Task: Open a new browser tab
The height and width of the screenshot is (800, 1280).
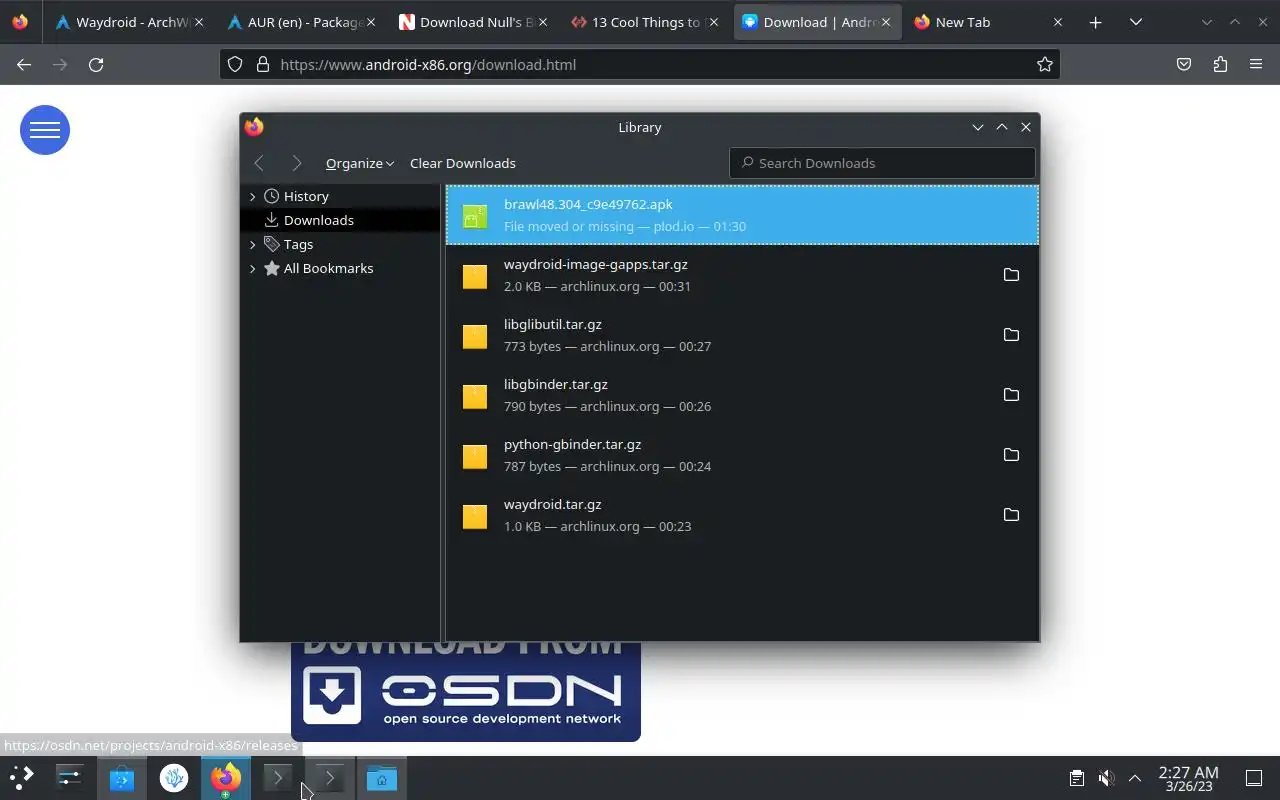Action: [x=1095, y=22]
